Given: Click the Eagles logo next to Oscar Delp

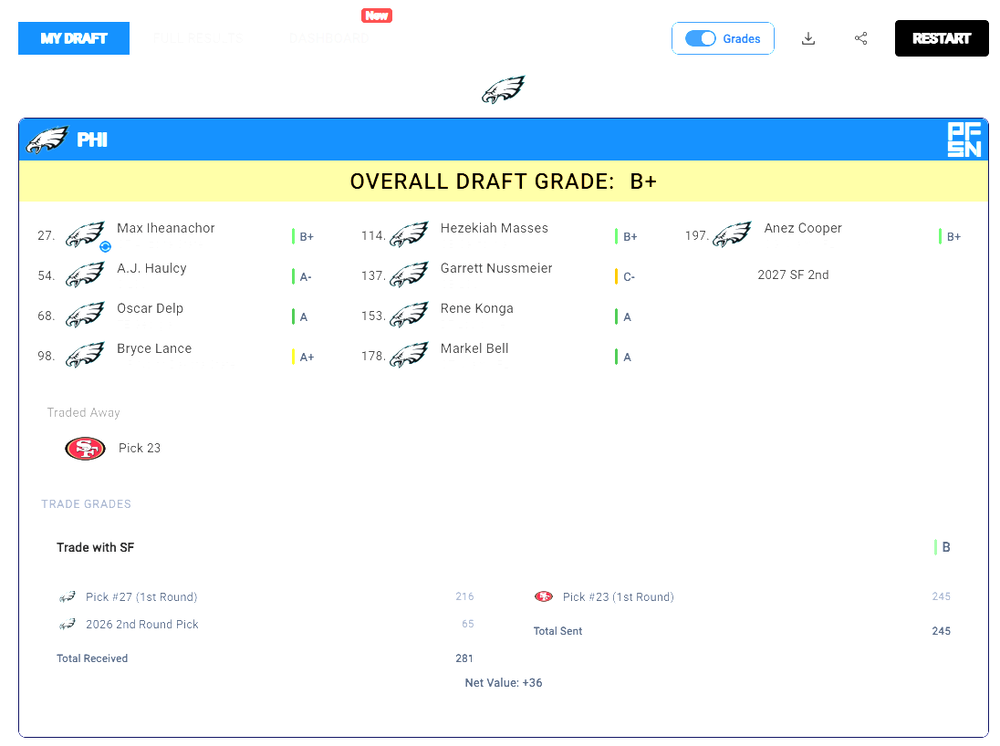Looking at the screenshot, I should (85, 315).
